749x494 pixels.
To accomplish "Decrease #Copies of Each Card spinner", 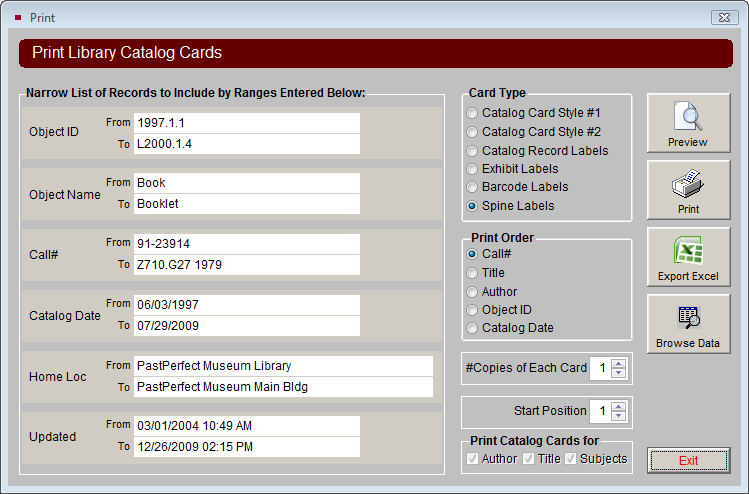I will point(619,373).
